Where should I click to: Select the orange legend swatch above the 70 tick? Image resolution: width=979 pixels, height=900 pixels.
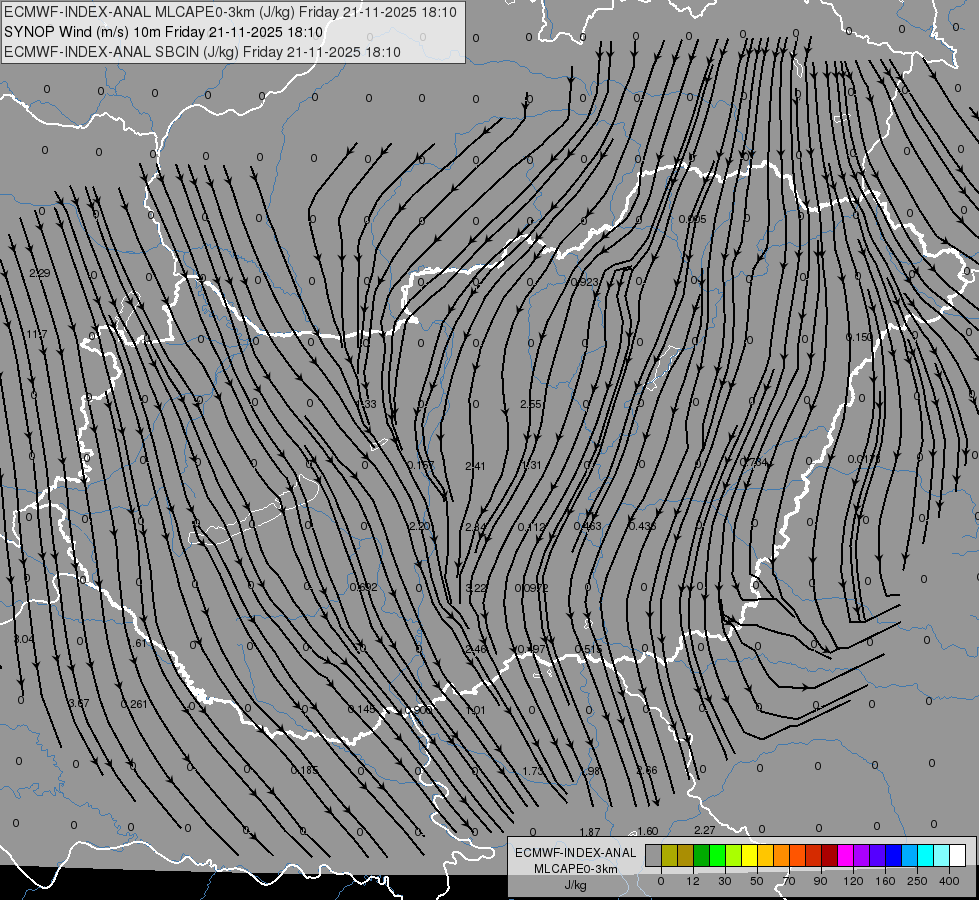(x=782, y=855)
